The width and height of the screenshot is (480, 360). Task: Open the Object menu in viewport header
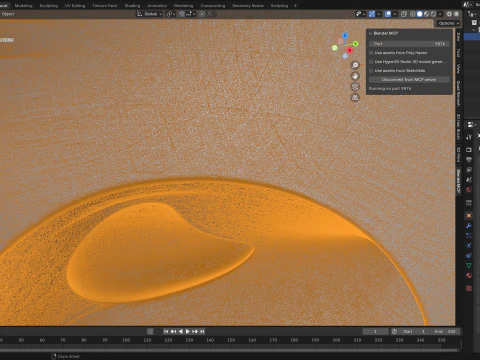8,14
